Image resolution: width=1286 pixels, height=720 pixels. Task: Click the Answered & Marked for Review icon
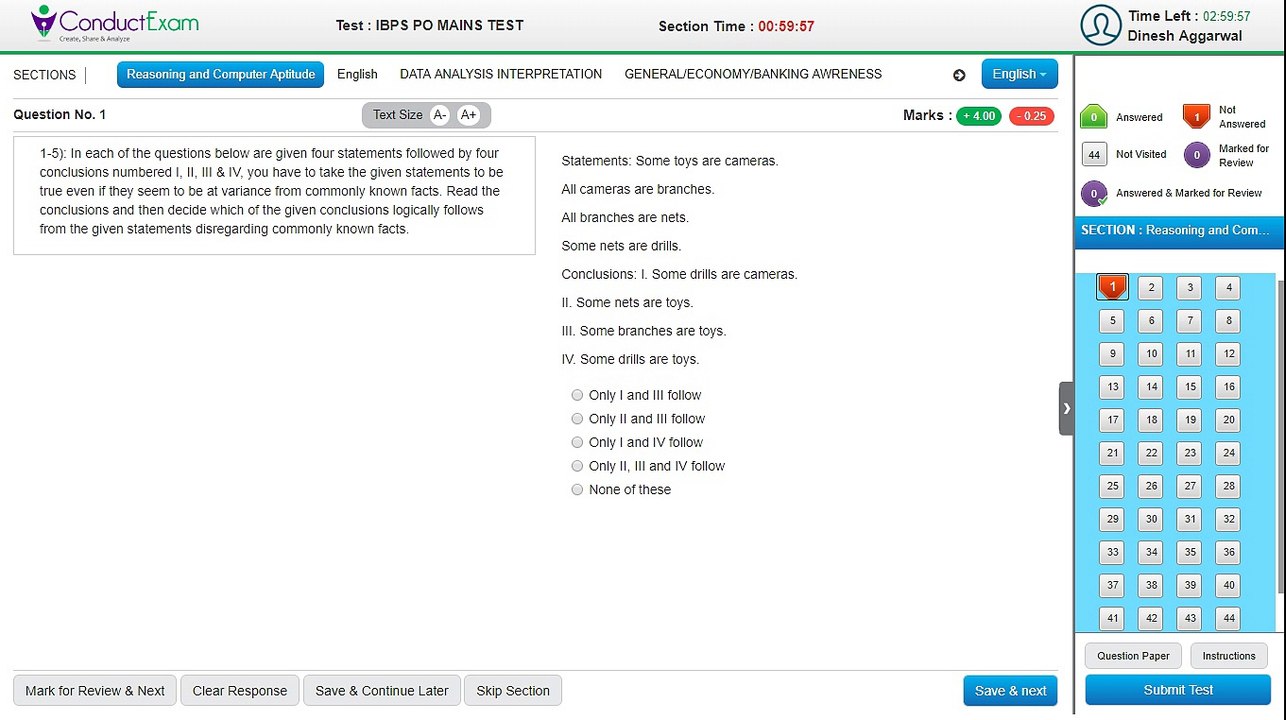(x=1094, y=193)
